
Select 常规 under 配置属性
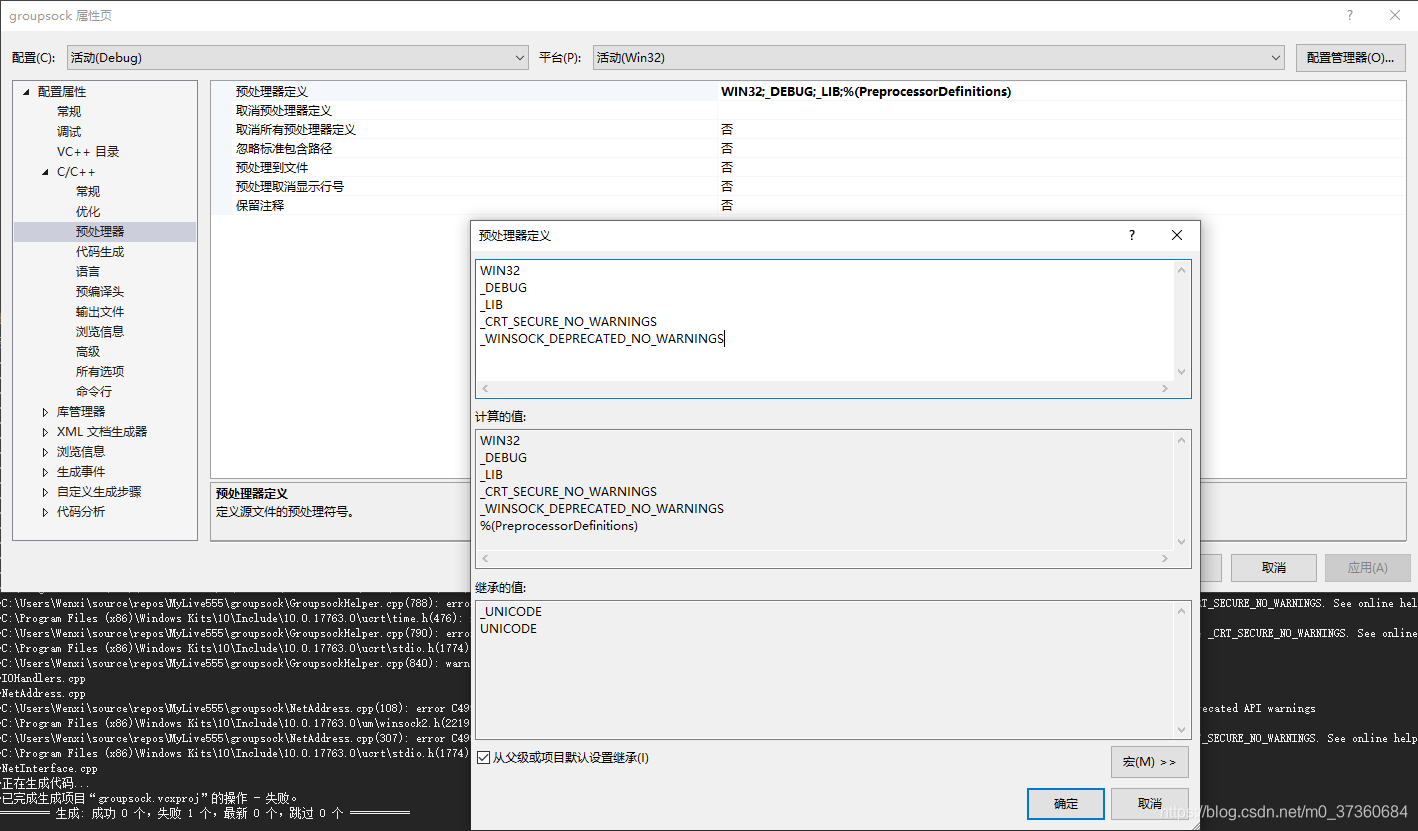coord(69,112)
